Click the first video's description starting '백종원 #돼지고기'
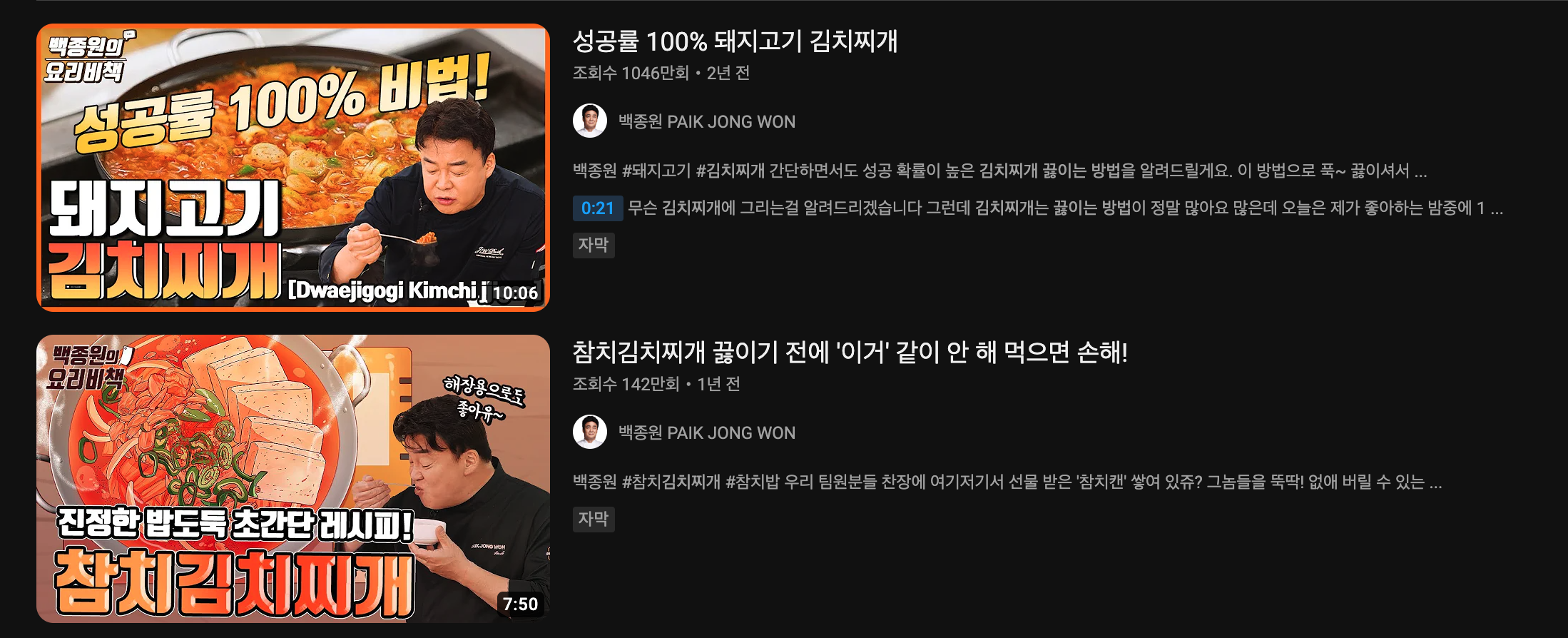The height and width of the screenshot is (638, 1568). [x=999, y=171]
